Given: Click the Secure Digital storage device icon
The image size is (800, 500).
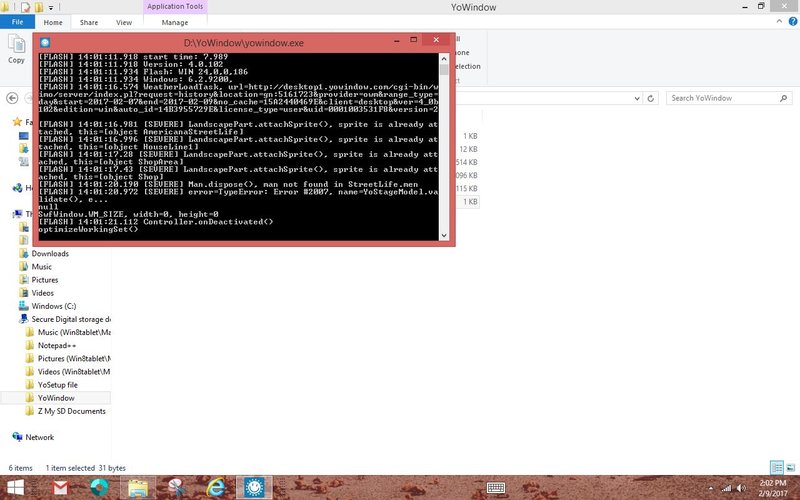Looking at the screenshot, I should tap(23, 319).
